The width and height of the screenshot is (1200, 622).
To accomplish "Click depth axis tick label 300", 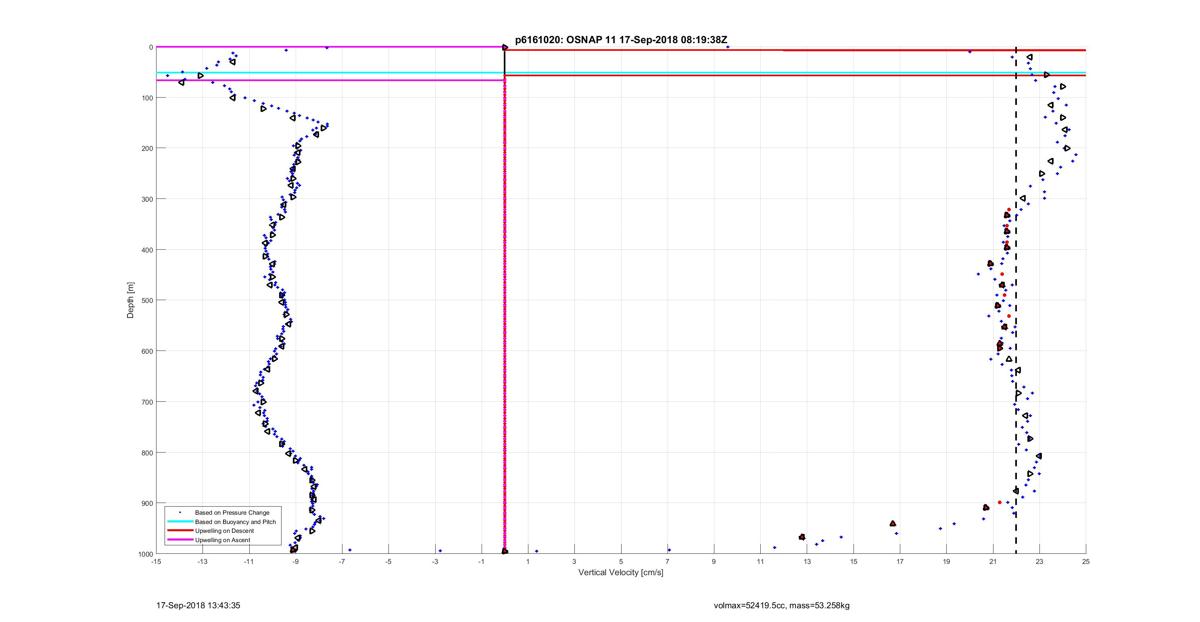I will click(146, 199).
